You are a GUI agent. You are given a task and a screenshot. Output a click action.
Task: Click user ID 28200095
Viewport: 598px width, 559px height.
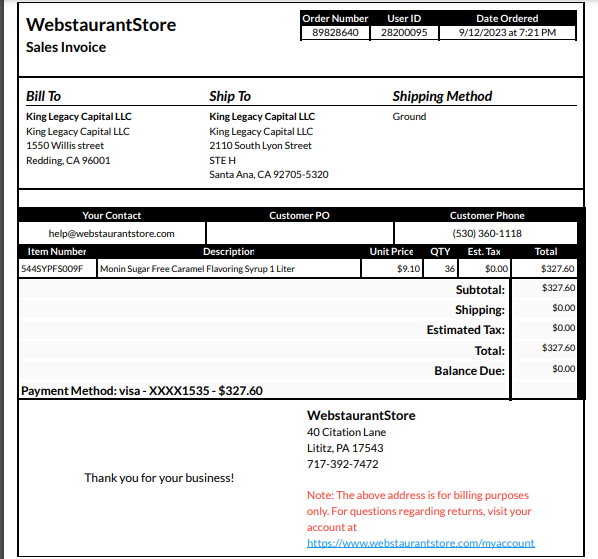(x=404, y=32)
